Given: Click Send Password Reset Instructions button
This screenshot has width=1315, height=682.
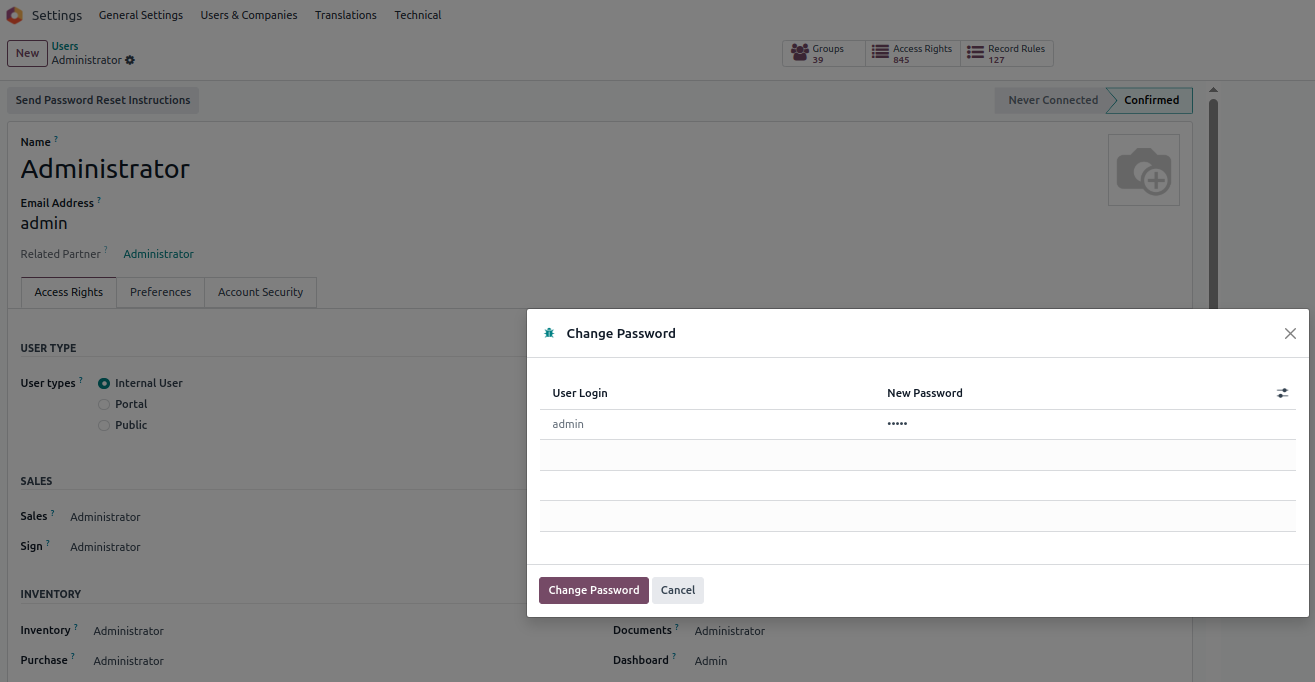Looking at the screenshot, I should [x=103, y=100].
